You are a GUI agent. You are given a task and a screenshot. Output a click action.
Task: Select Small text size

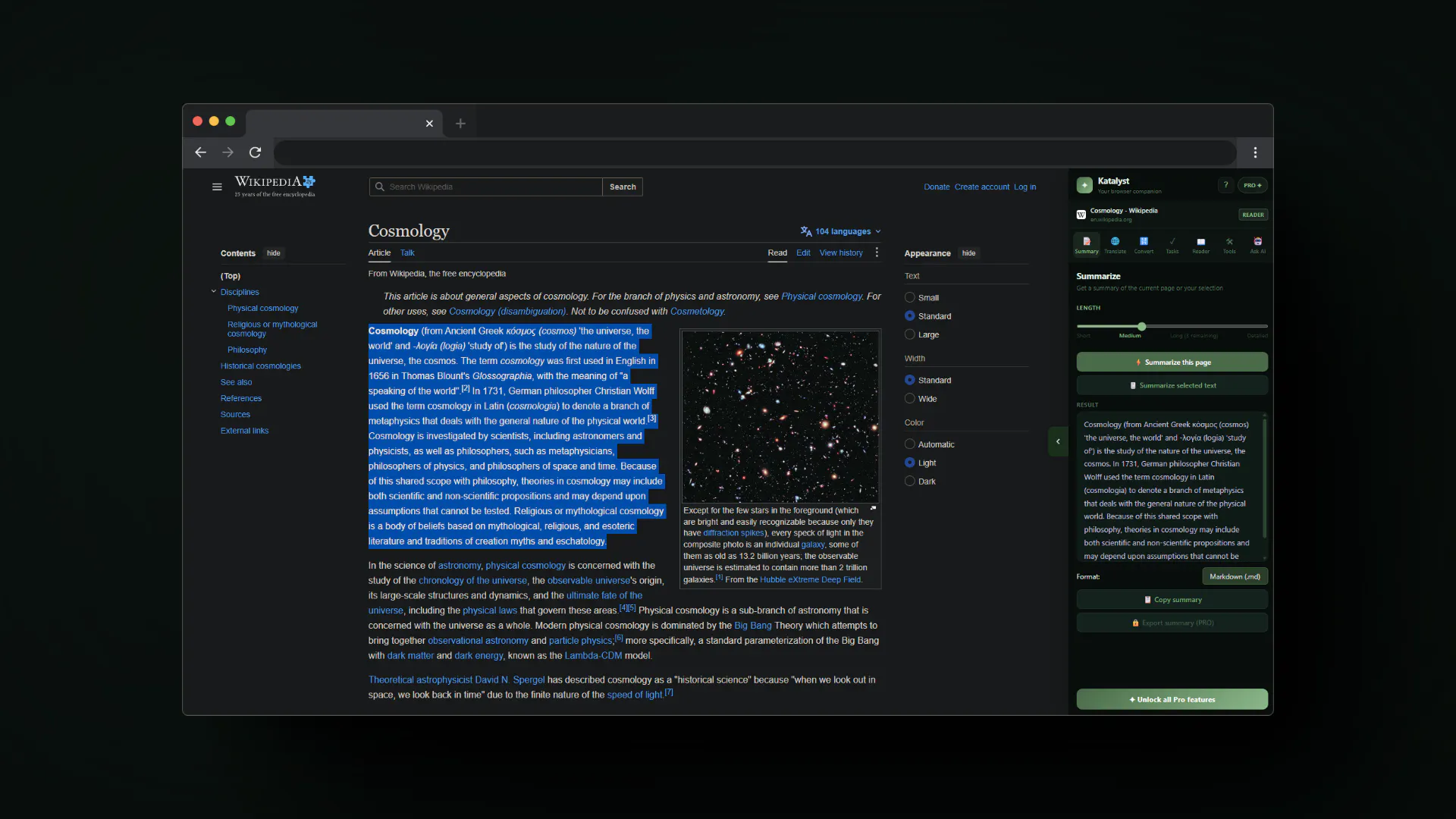coord(909,297)
